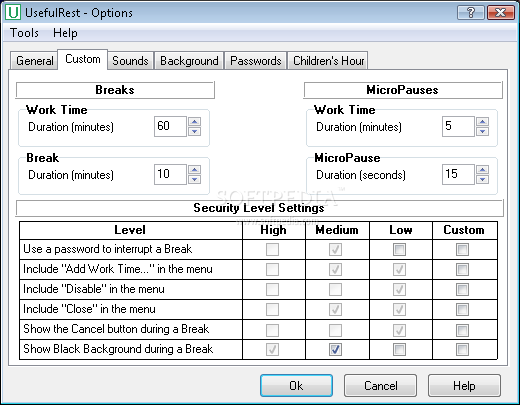The height and width of the screenshot is (405, 520).
Task: Click the "Use a password to interrupt a Break" label
Action: pyautogui.click(x=108, y=249)
